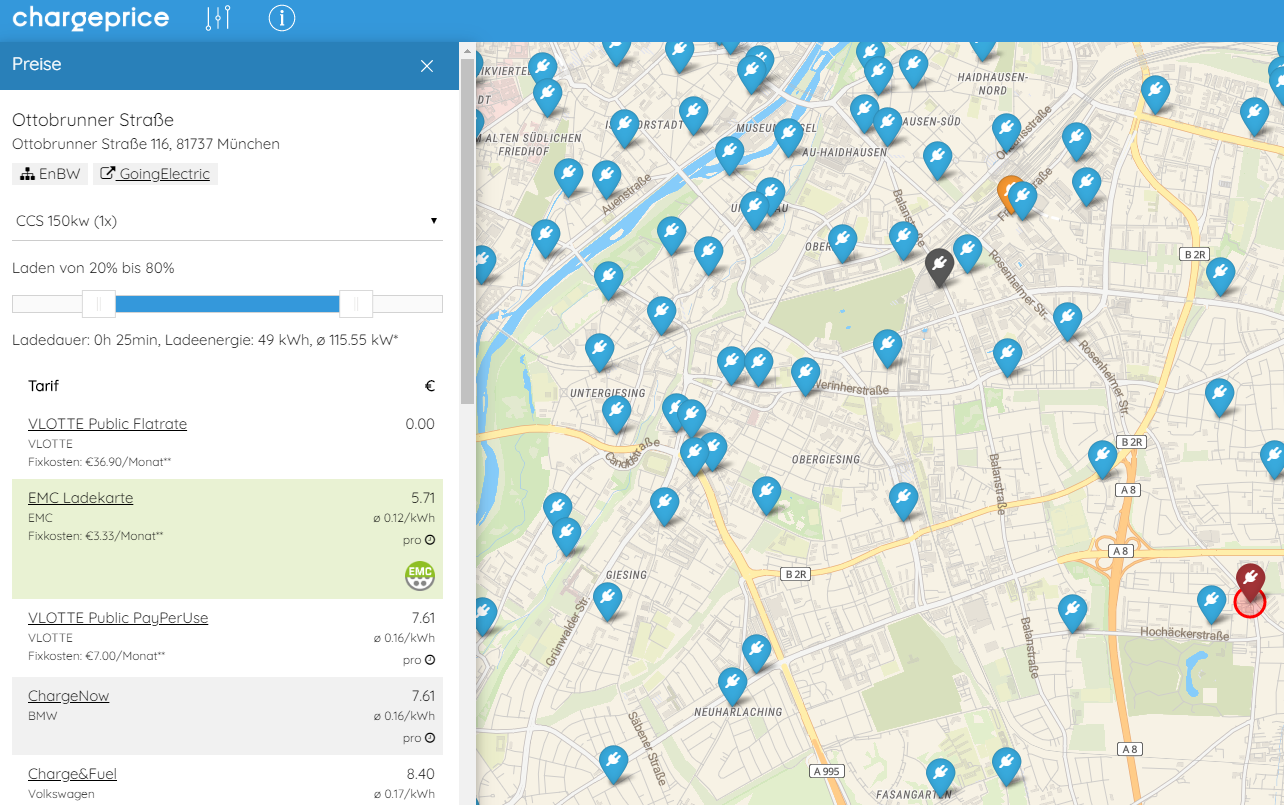Viewport: 1284px width, 805px height.
Task: Select the blue marker directly below GIESING label
Action: 608,600
